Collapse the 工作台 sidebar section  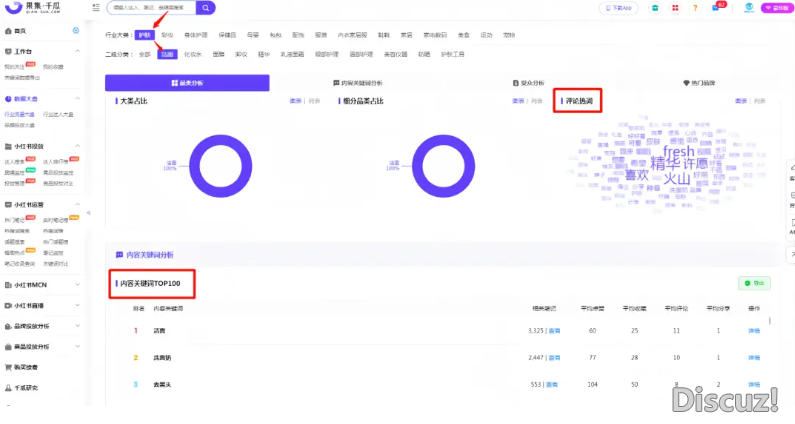pyautogui.click(x=78, y=51)
